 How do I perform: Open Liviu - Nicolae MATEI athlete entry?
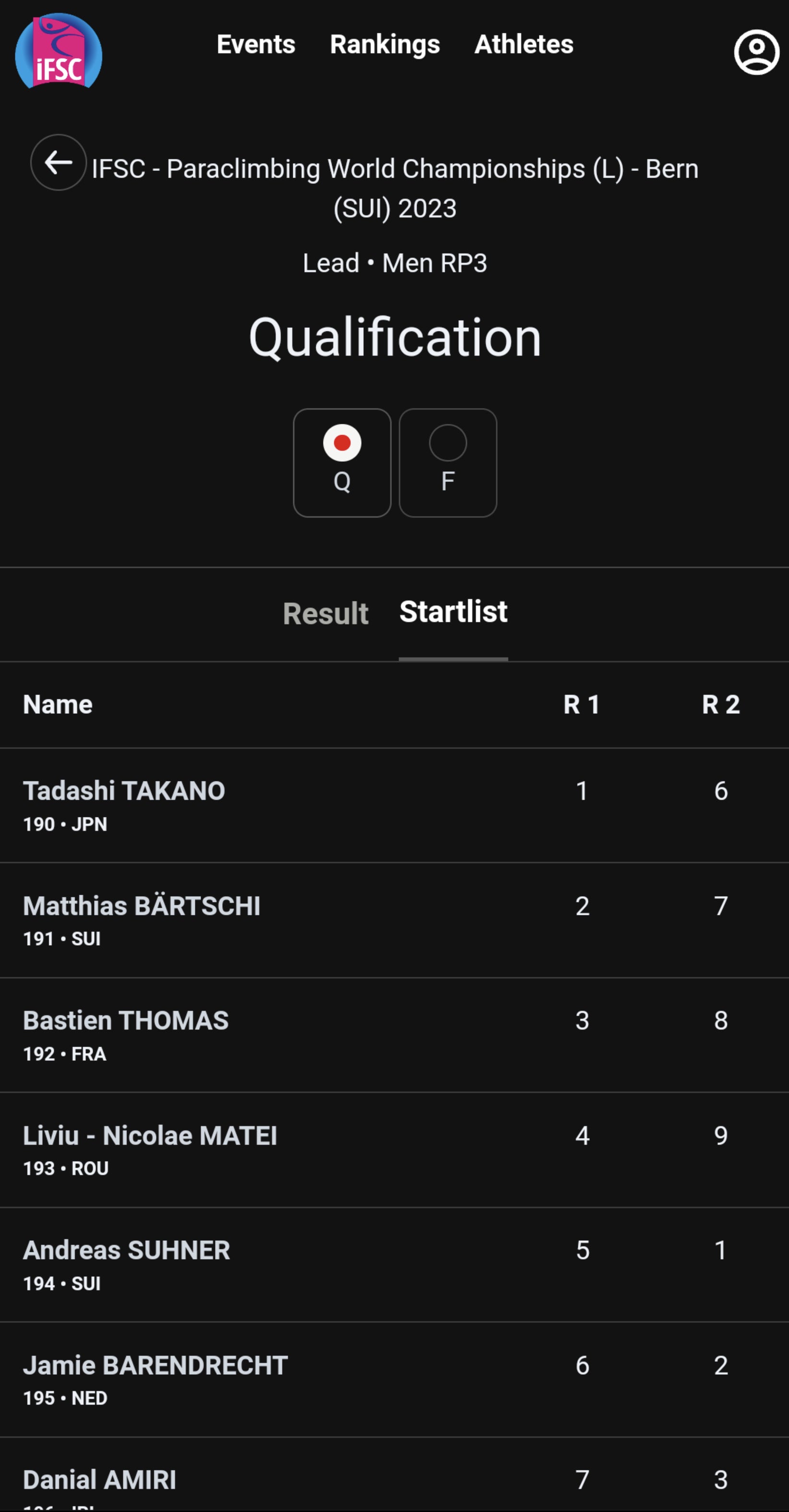pos(150,1135)
